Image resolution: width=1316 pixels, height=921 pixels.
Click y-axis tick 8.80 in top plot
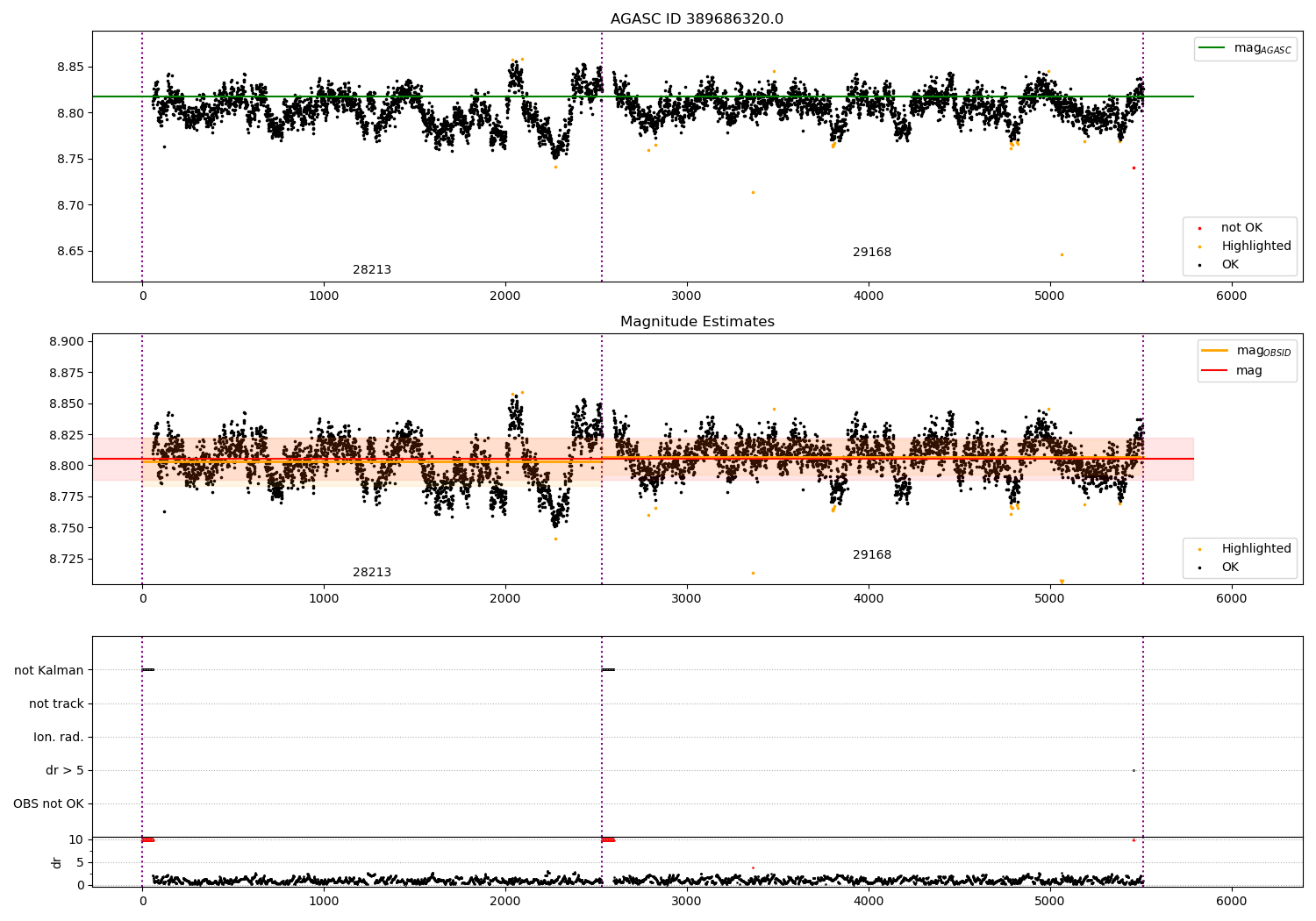[x=70, y=113]
